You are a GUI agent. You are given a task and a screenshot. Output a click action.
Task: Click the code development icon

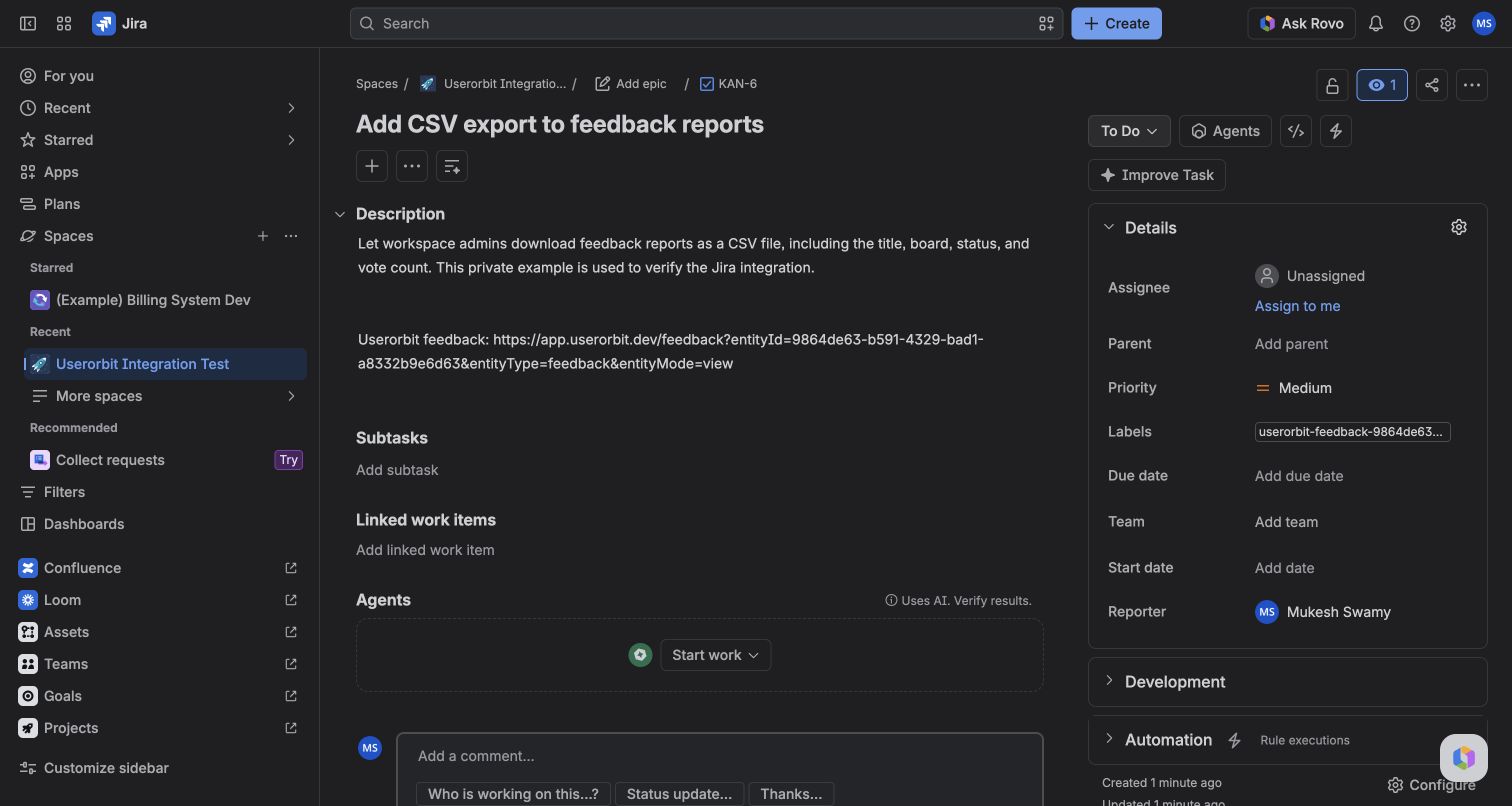[1296, 131]
